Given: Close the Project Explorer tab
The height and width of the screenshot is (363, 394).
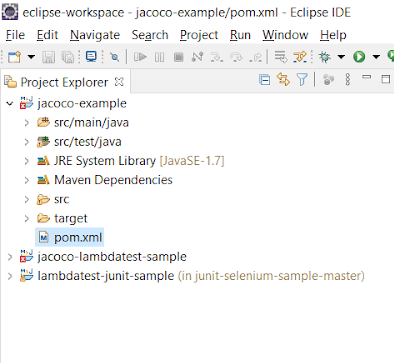Looking at the screenshot, I should [119, 82].
